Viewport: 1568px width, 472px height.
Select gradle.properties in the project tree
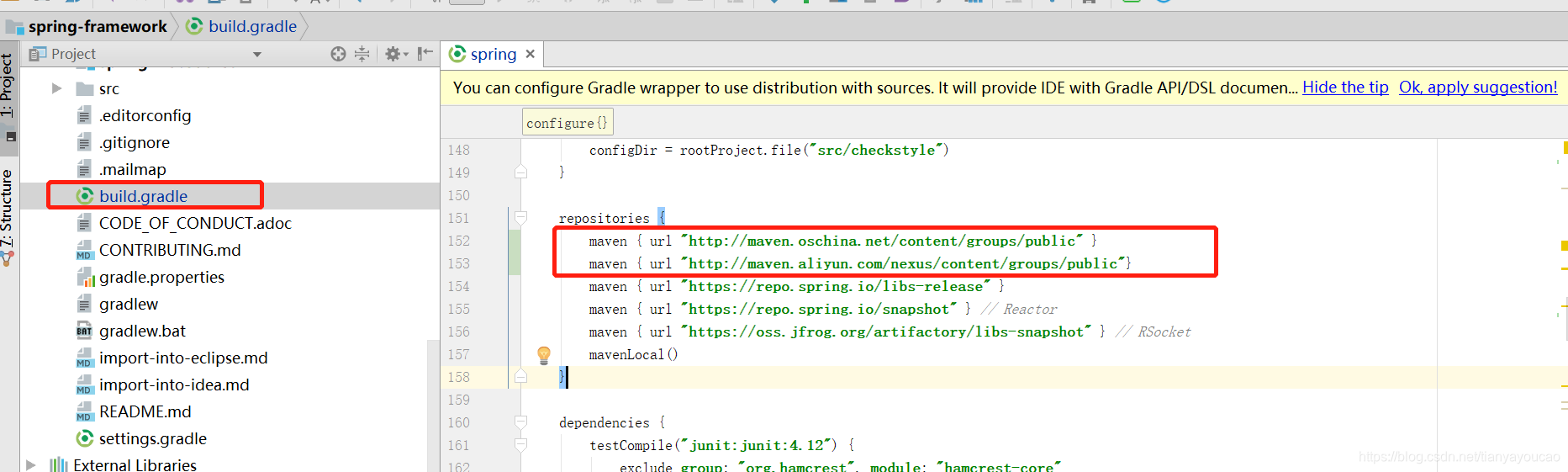[161, 277]
